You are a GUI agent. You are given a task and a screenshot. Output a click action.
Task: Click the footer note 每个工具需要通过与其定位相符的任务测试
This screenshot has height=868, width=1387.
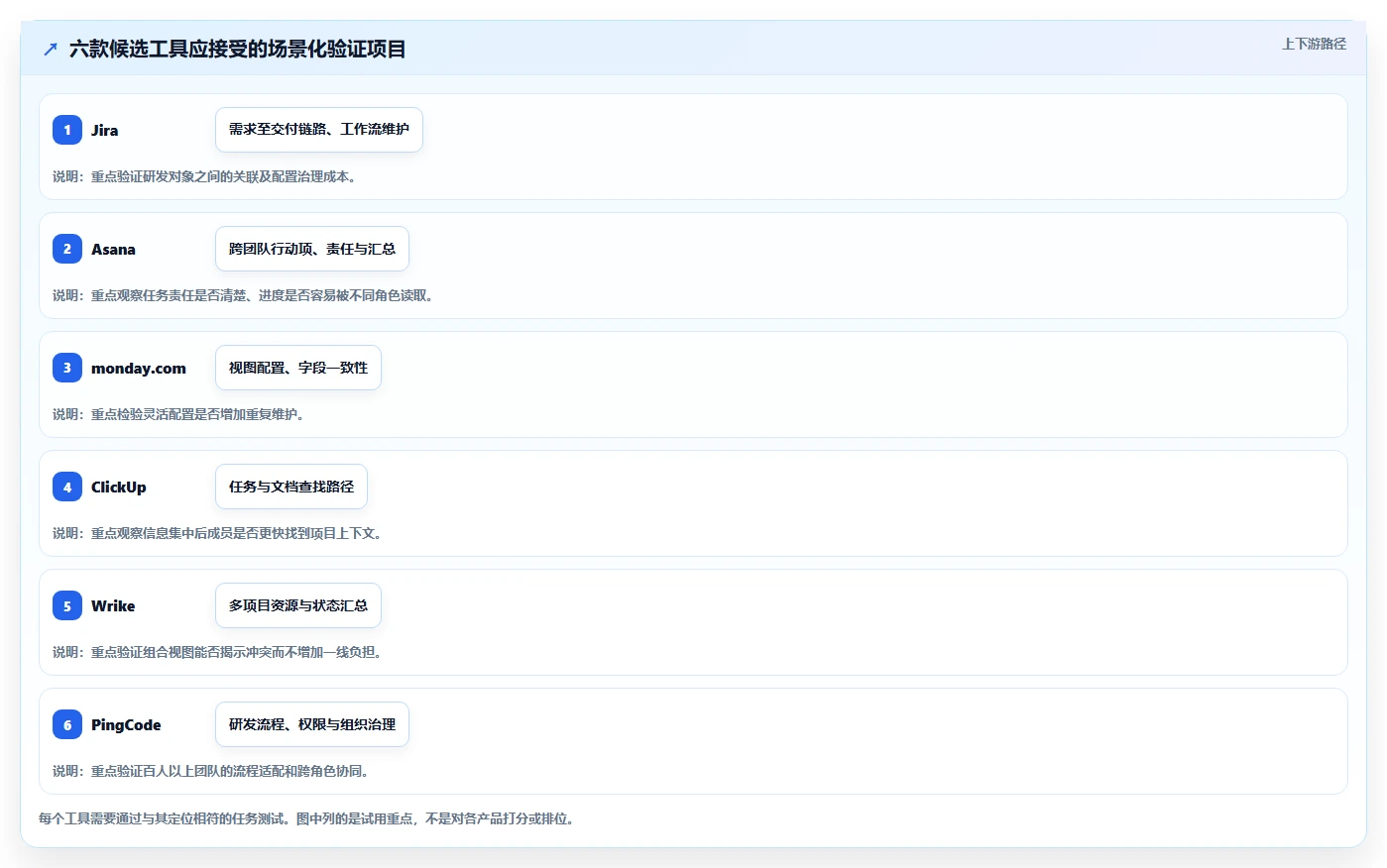306,818
